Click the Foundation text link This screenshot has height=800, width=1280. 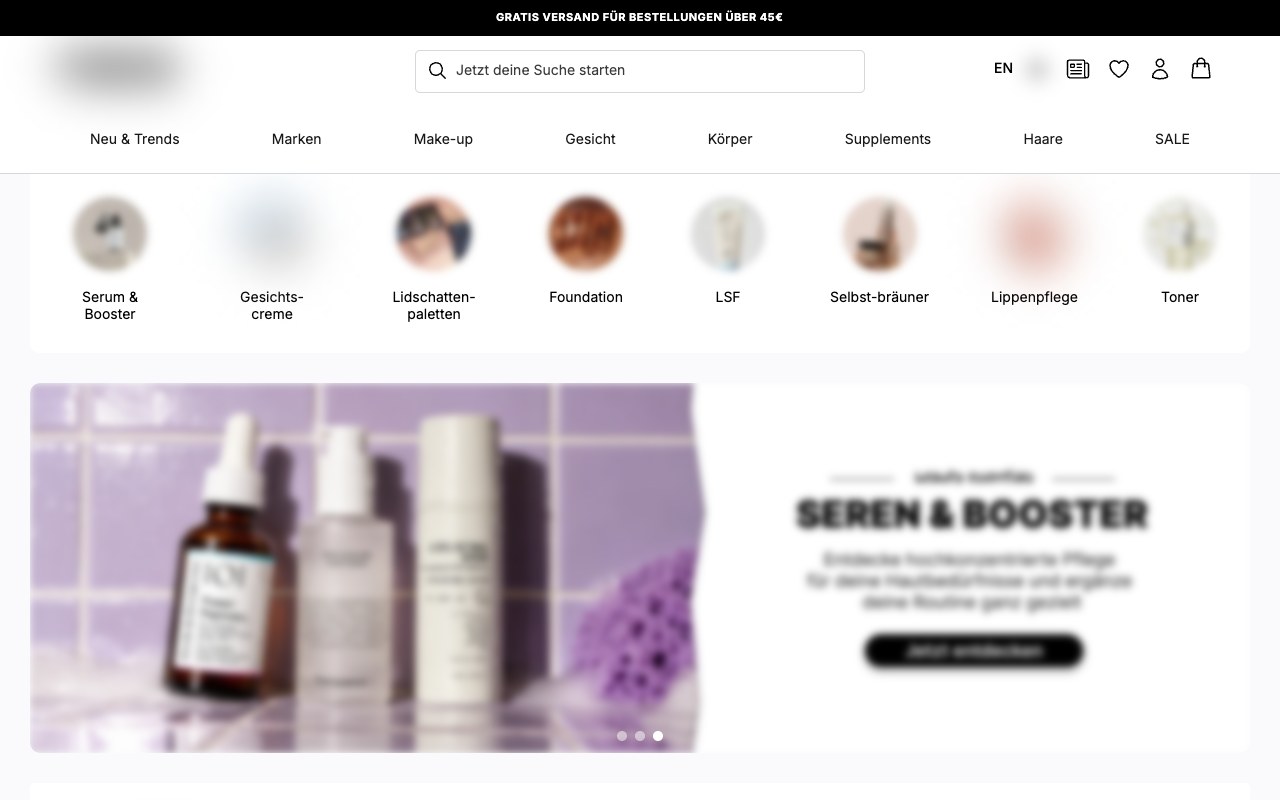[x=586, y=297]
